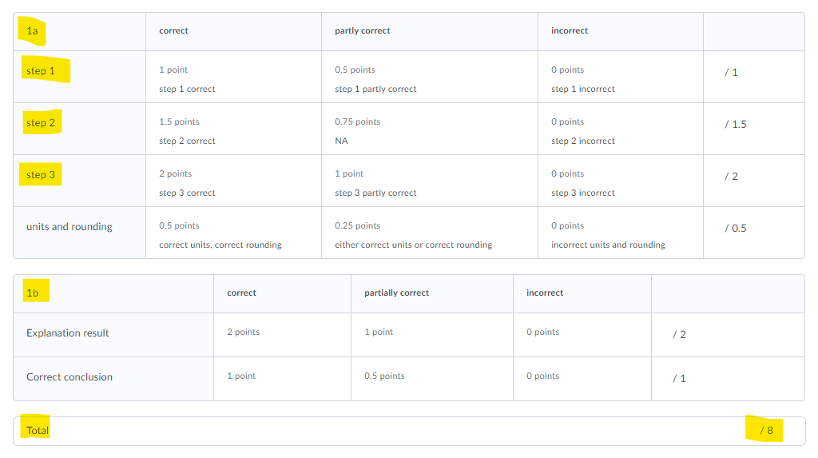This screenshot has height=458, width=818.
Task: Pick 0 points for Correct conclusion
Action: click(581, 377)
